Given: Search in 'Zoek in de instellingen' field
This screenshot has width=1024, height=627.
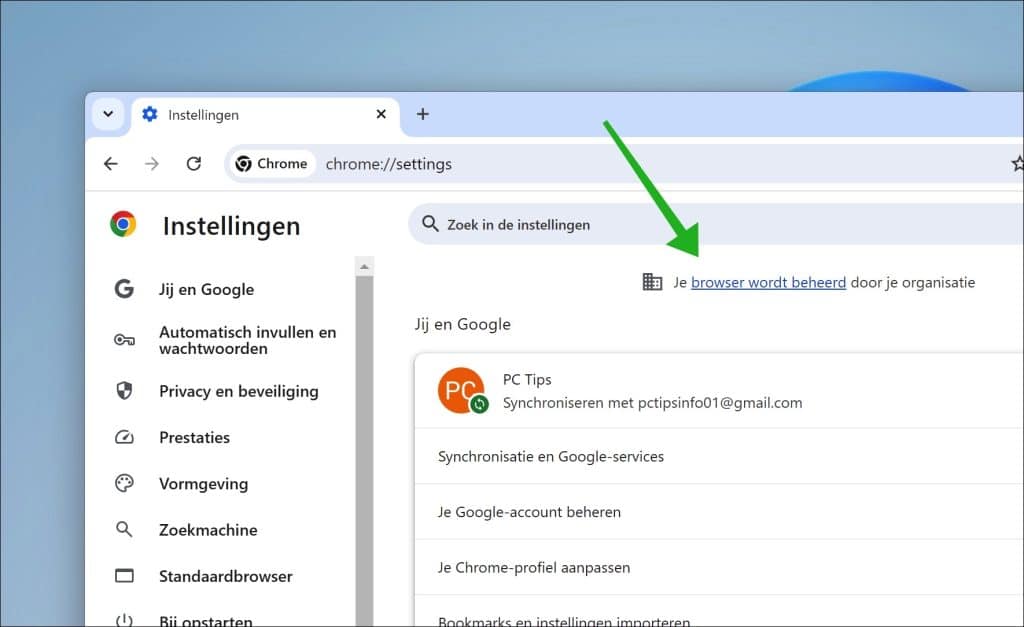Looking at the screenshot, I should pyautogui.click(x=716, y=224).
